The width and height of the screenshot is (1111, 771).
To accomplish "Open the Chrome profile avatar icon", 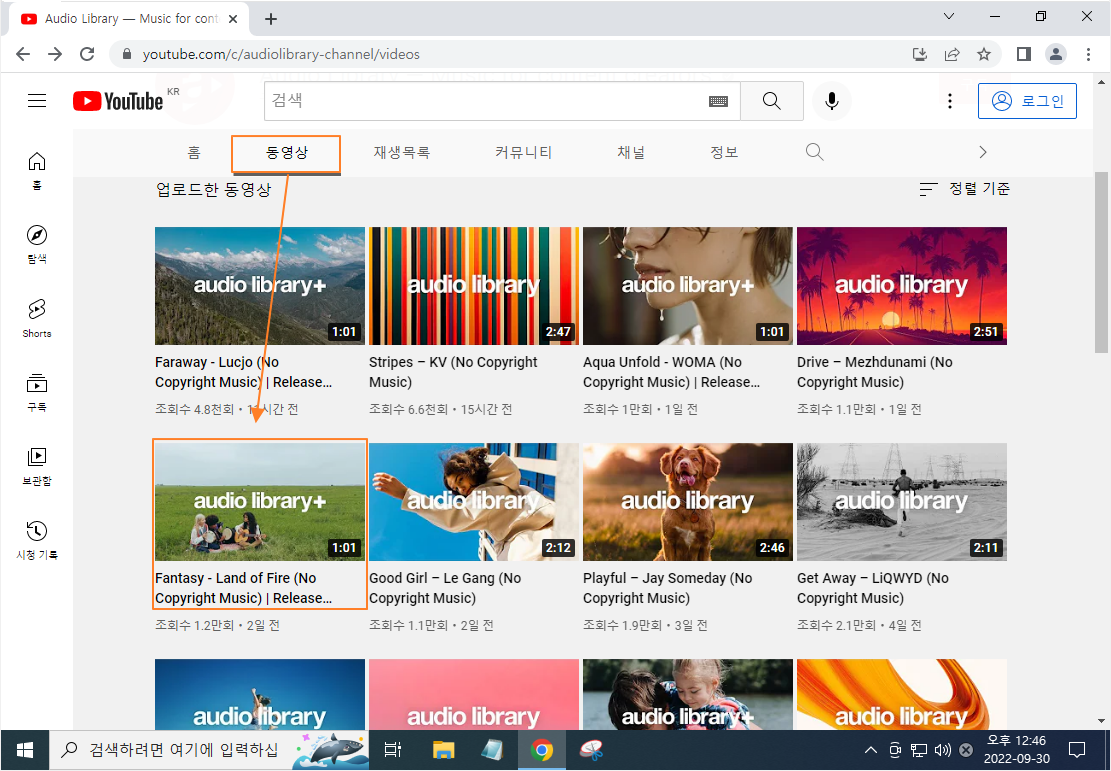I will tap(1056, 54).
